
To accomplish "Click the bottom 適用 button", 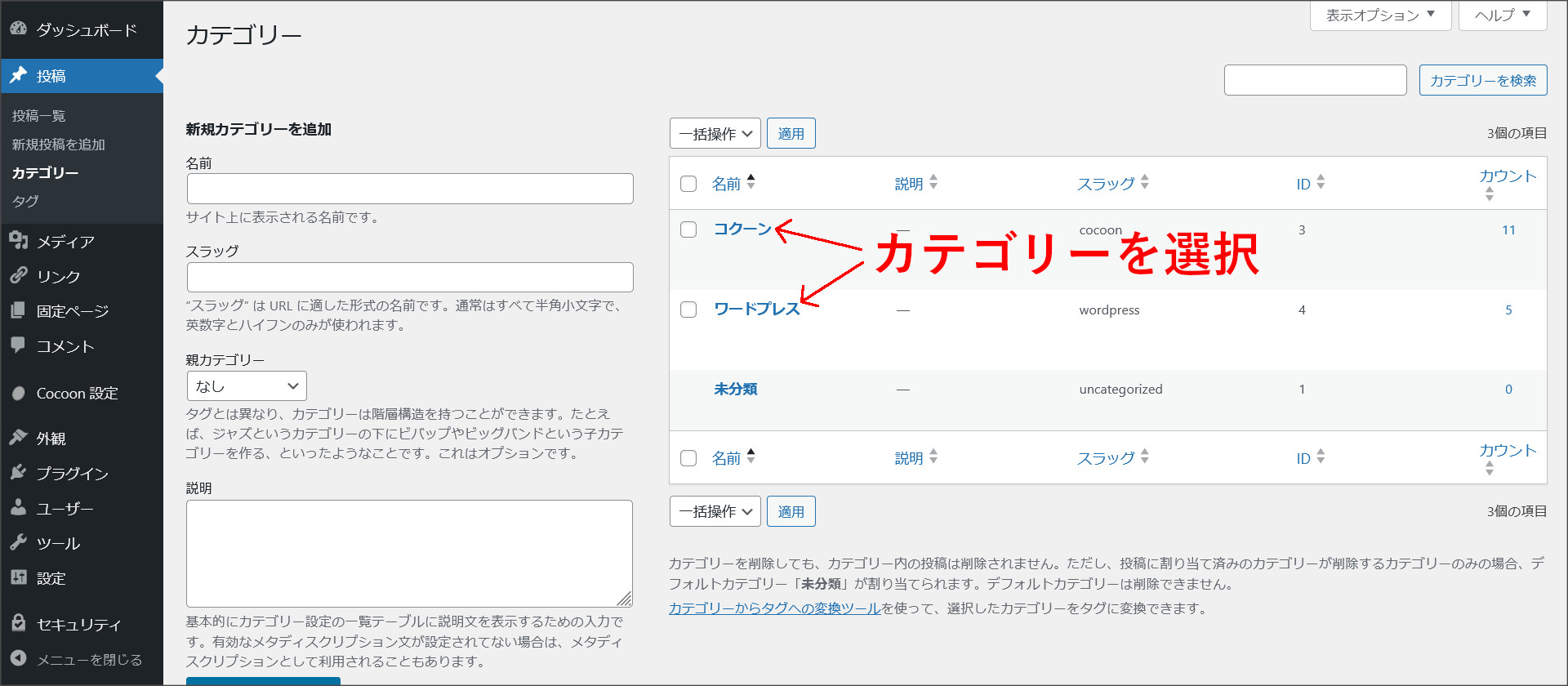I will coord(791,511).
